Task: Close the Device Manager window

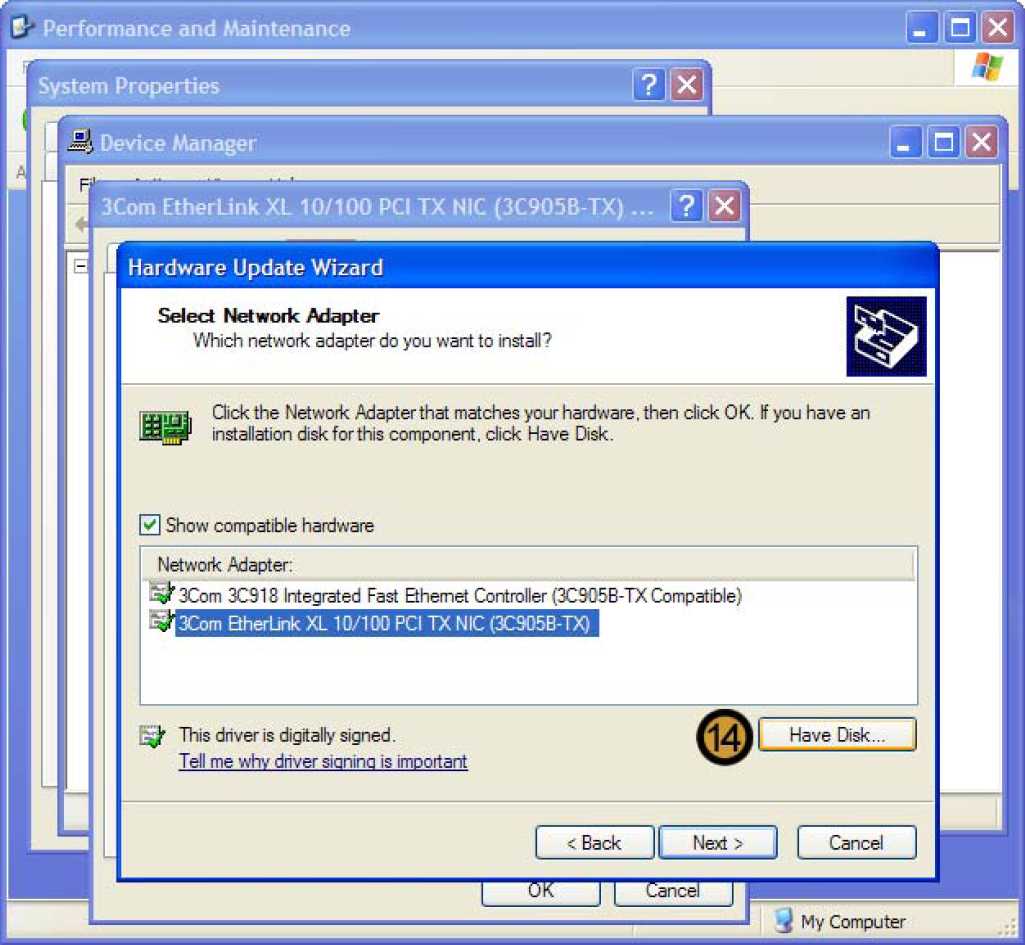Action: coord(982,142)
